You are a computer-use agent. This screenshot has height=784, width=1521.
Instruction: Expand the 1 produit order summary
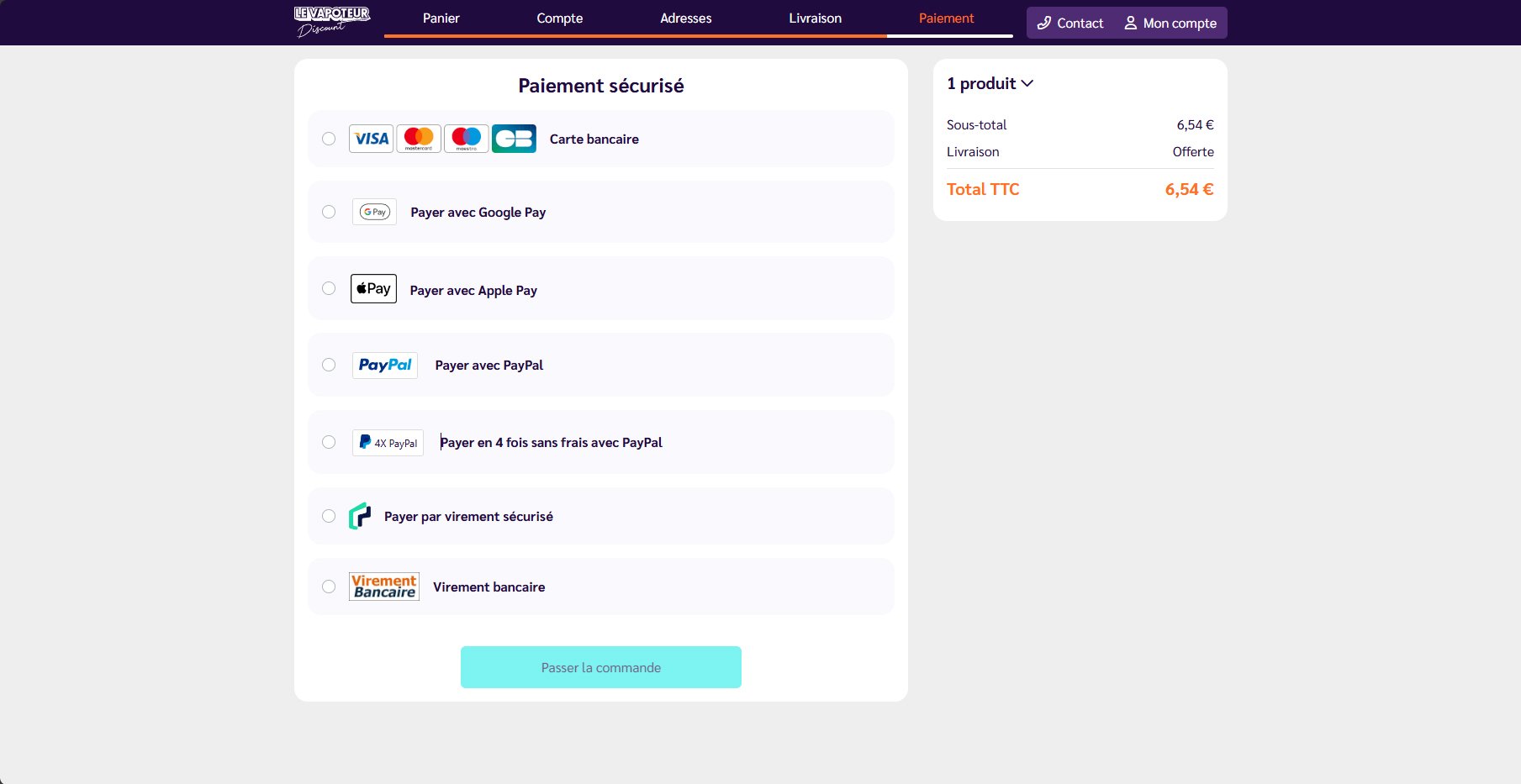(x=990, y=83)
